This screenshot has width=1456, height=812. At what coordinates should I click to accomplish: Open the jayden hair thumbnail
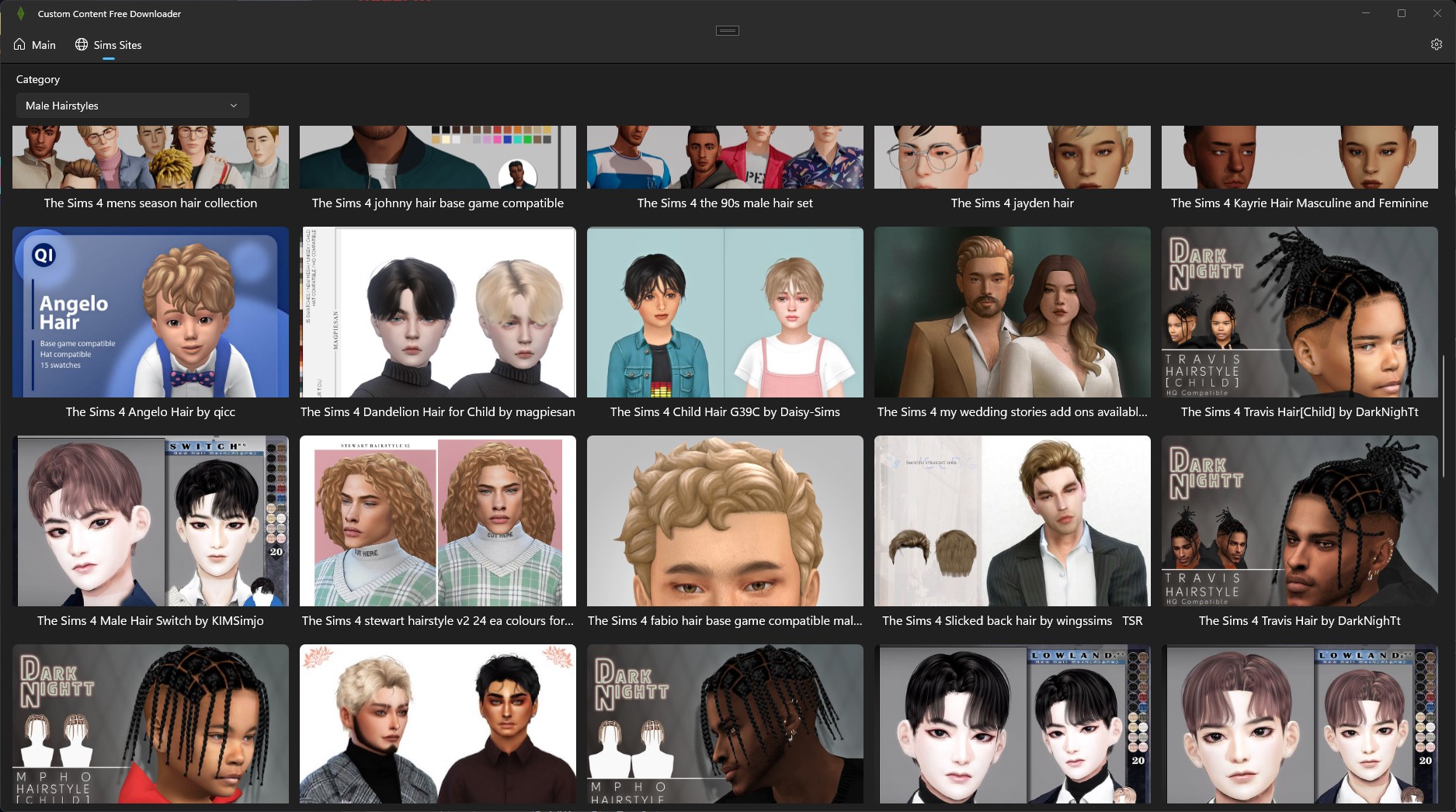(1013, 157)
